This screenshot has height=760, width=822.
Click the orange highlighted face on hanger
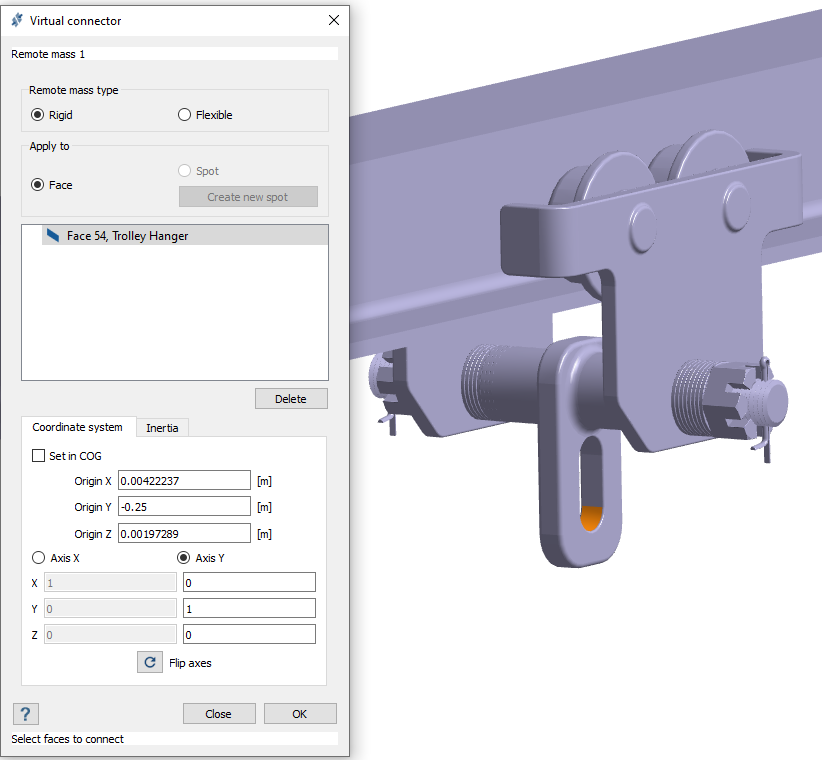click(x=590, y=518)
